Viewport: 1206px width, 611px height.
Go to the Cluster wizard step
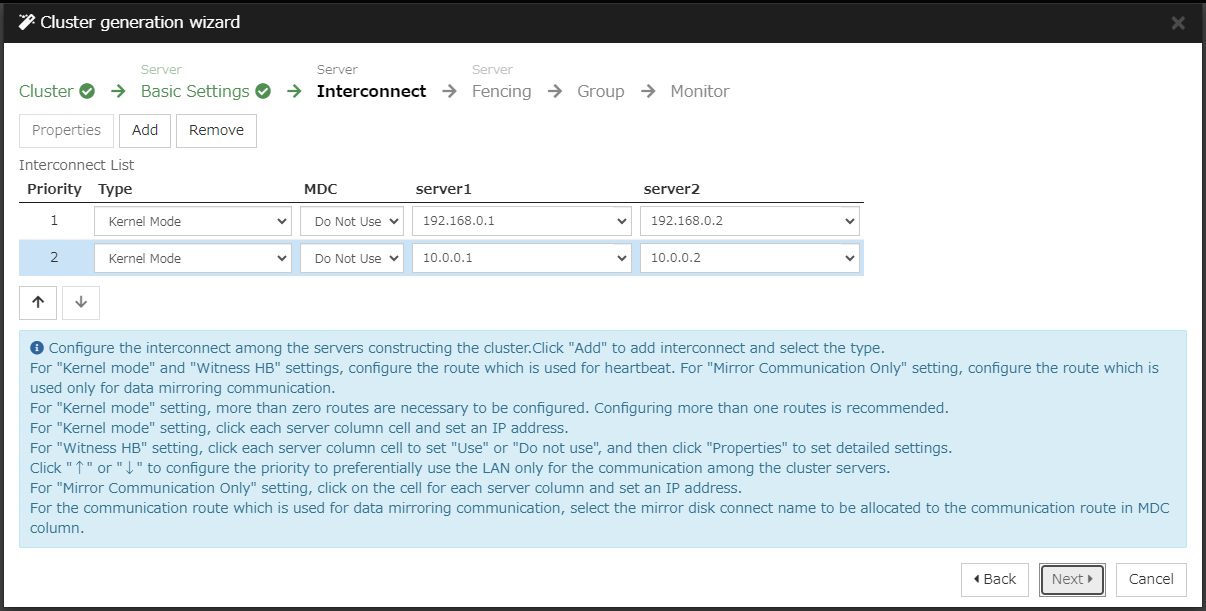[x=46, y=91]
